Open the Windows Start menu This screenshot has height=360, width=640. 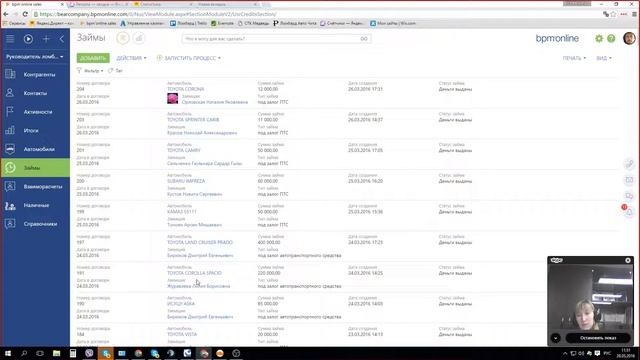coord(8,353)
